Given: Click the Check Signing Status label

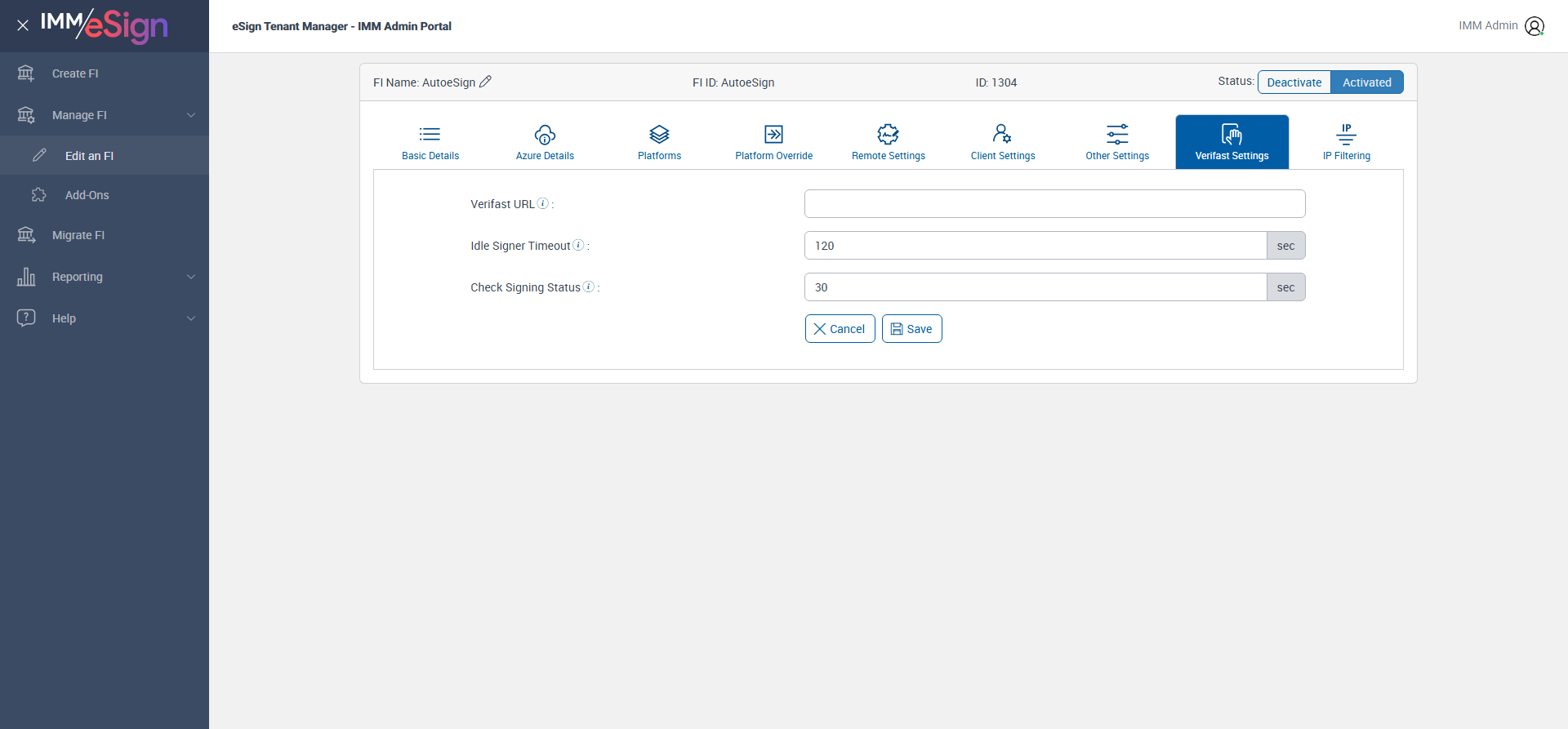Looking at the screenshot, I should (x=525, y=287).
